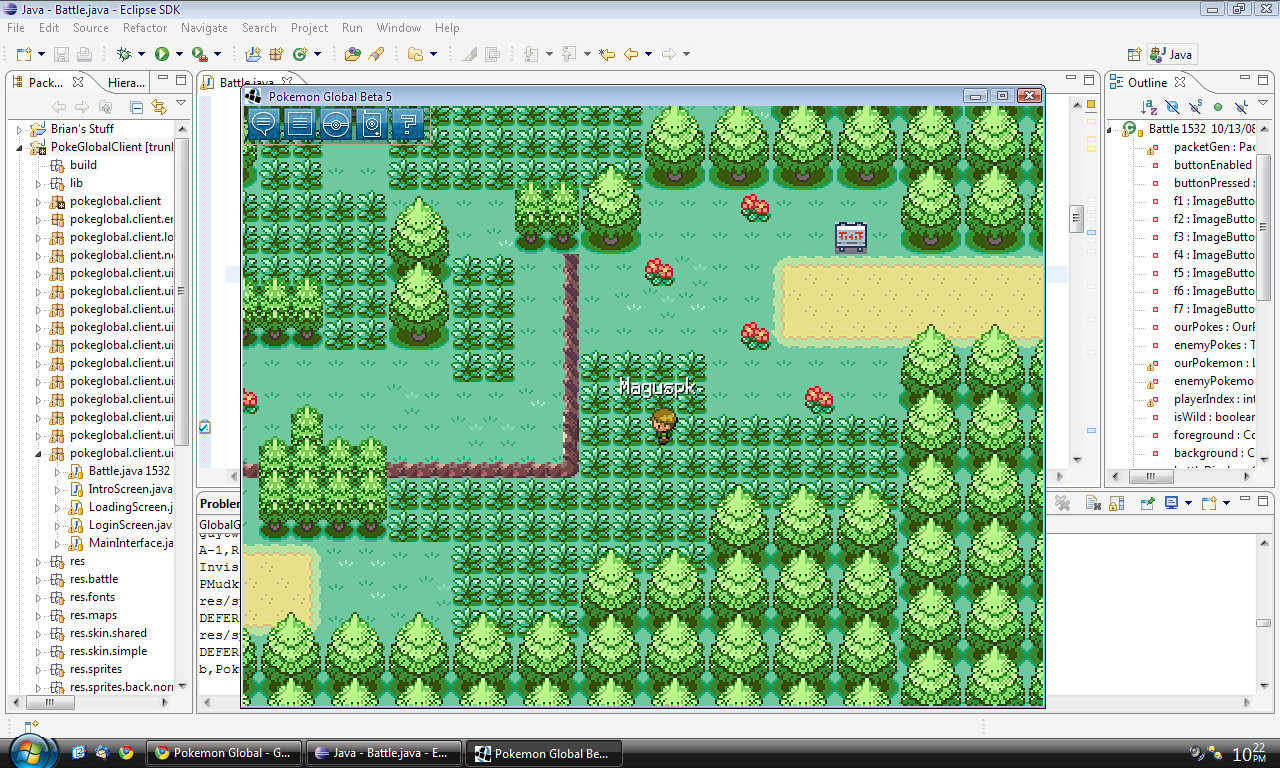The image size is (1280, 768).
Task: Select the Problems tab in bottom panel
Action: pyautogui.click(x=219, y=504)
